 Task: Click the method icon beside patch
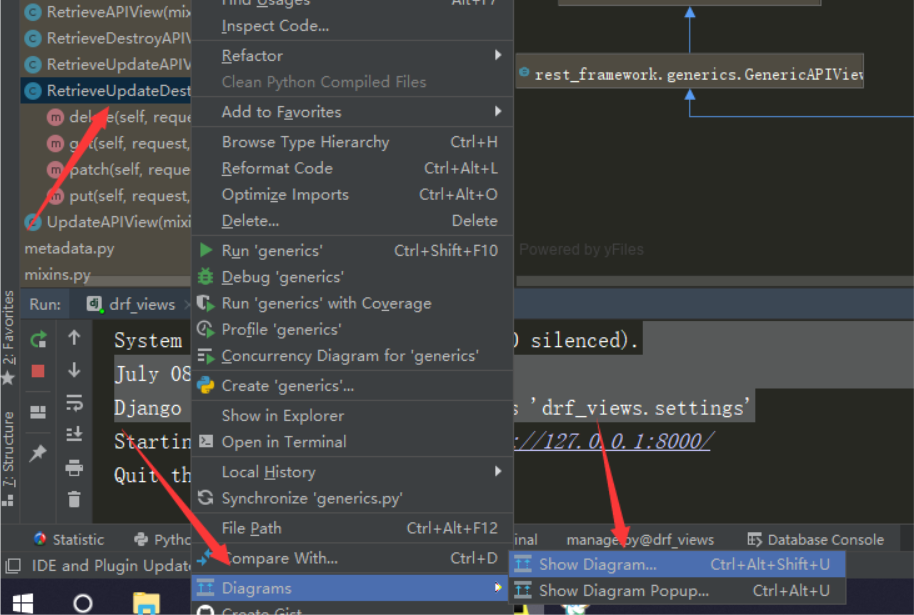tap(55, 170)
